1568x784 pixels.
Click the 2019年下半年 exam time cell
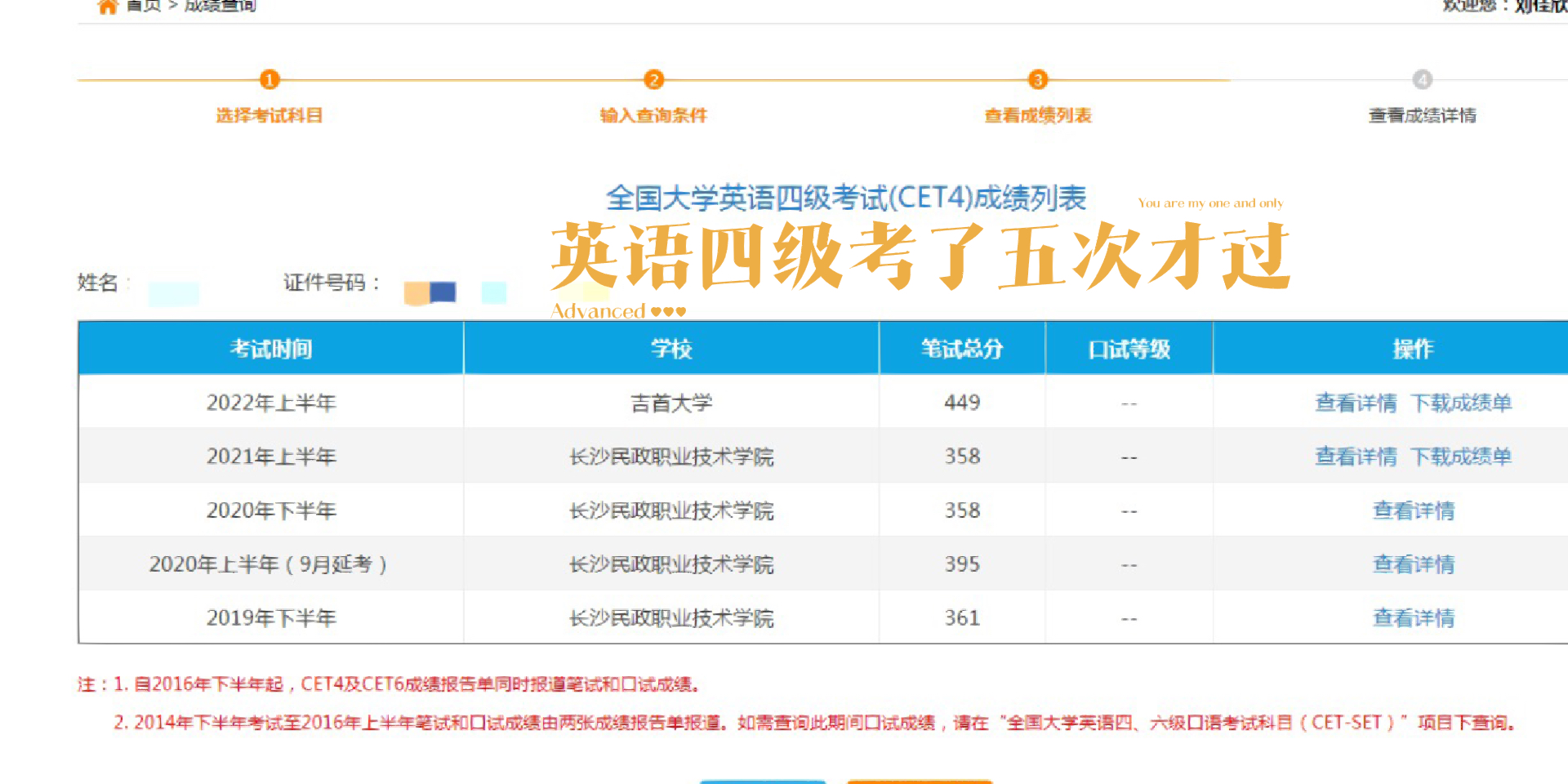point(271,618)
